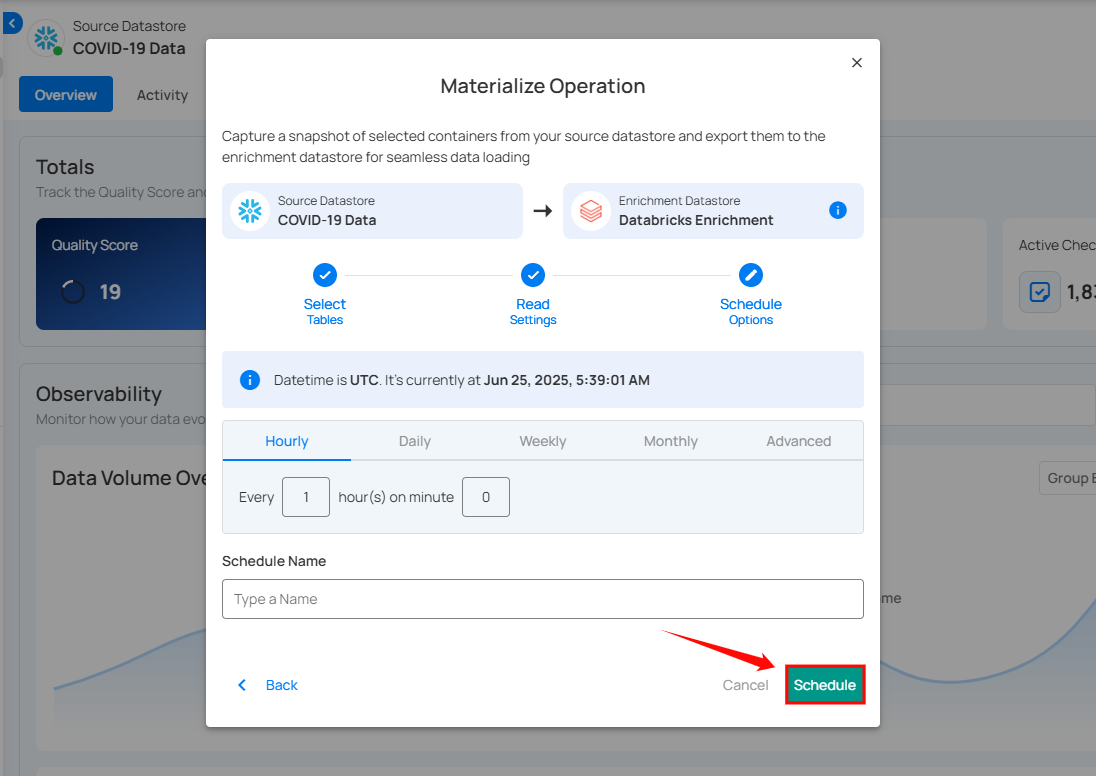Click the Read Settings step checkmark
Image resolution: width=1096 pixels, height=776 pixels.
(533, 275)
